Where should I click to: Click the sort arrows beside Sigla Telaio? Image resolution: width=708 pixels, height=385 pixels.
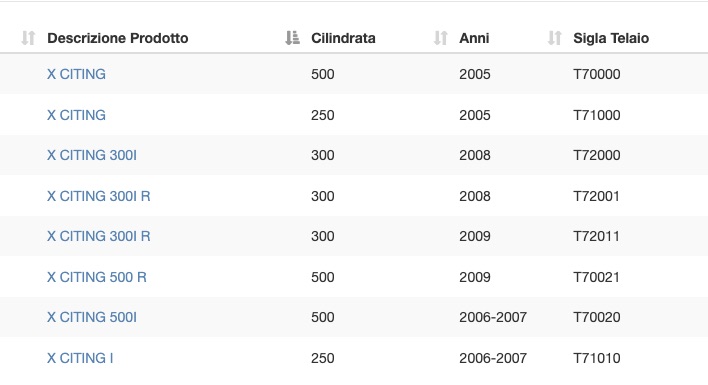554,38
